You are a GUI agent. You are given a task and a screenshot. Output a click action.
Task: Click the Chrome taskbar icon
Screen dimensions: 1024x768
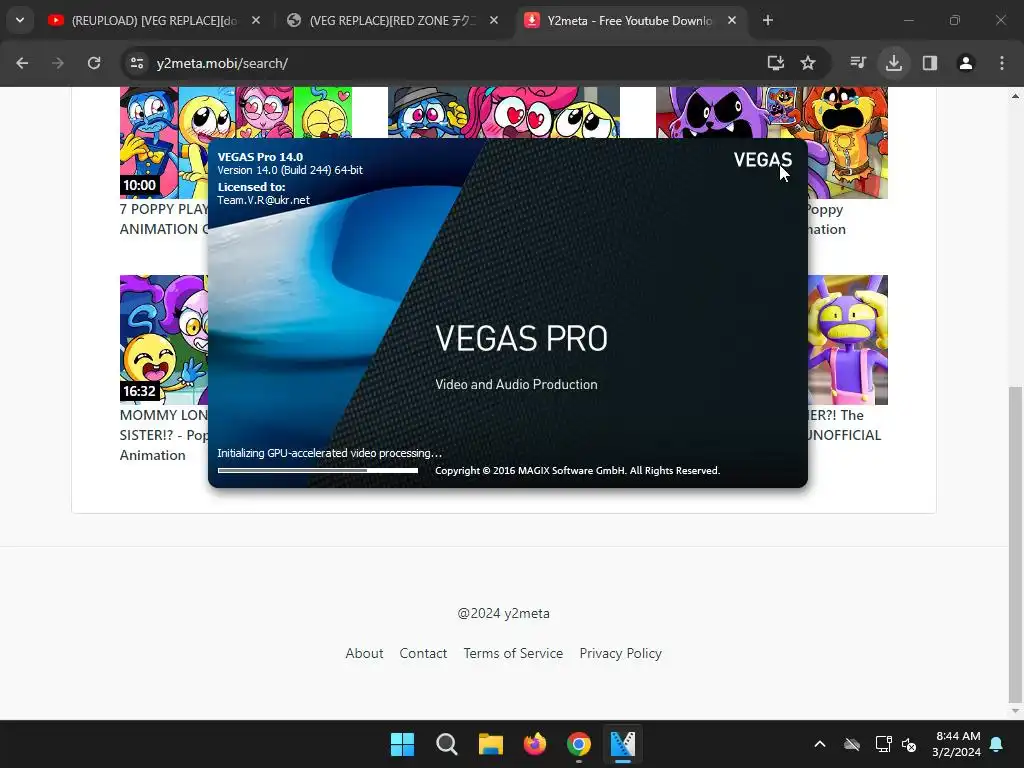coord(579,744)
